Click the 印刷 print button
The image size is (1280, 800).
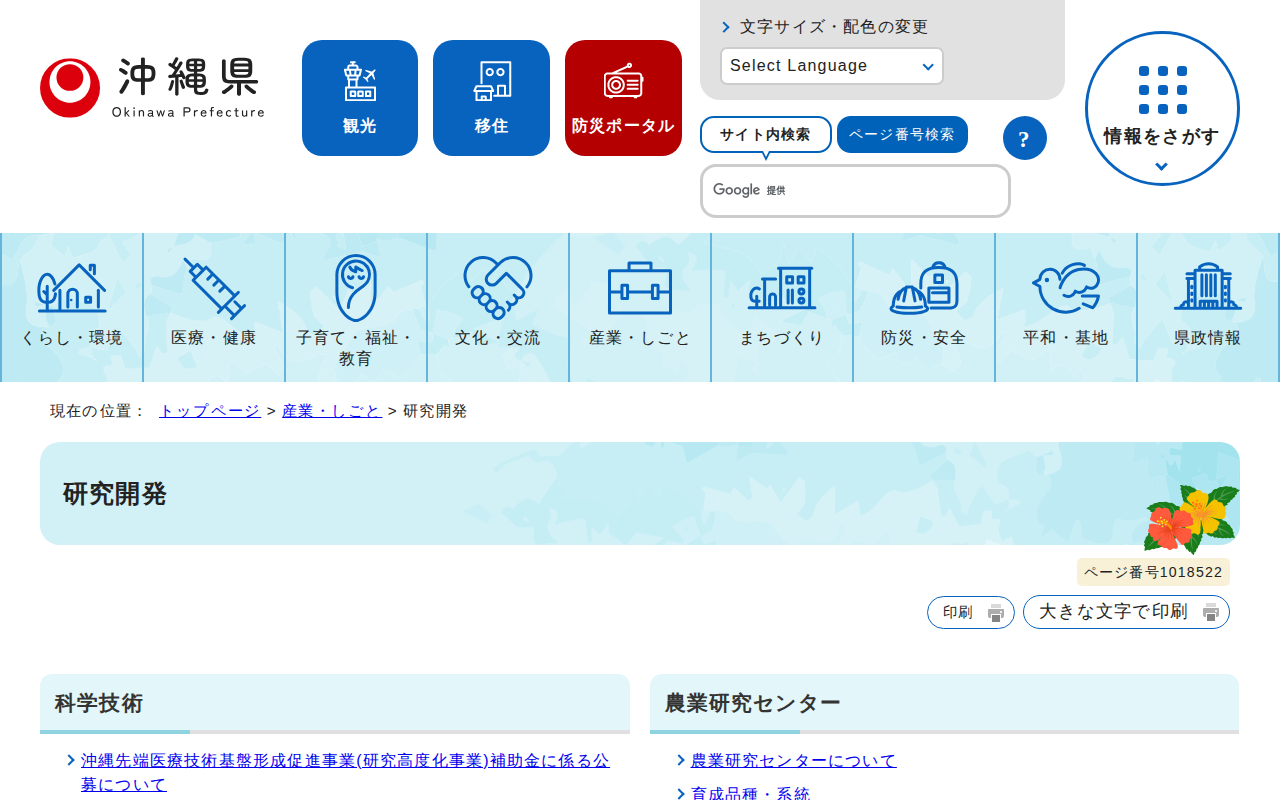[970, 612]
